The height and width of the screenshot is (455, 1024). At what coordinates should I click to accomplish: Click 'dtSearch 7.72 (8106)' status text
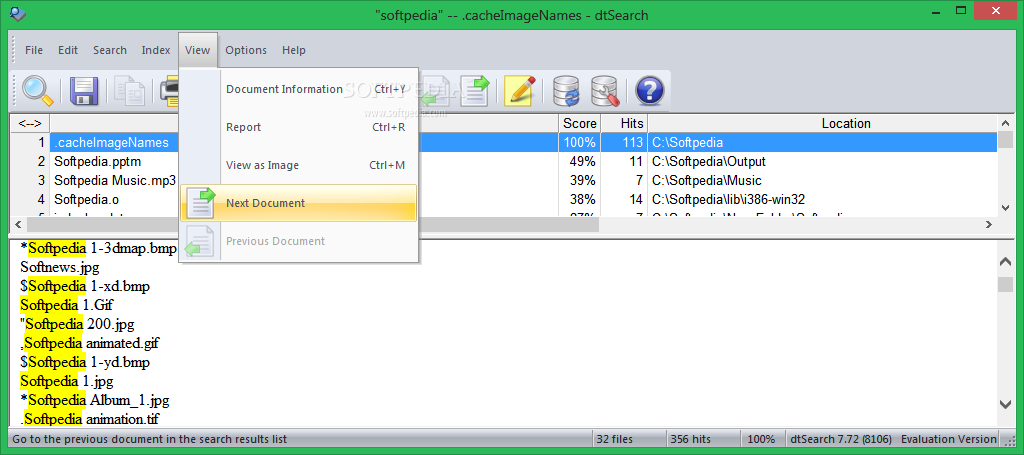840,439
